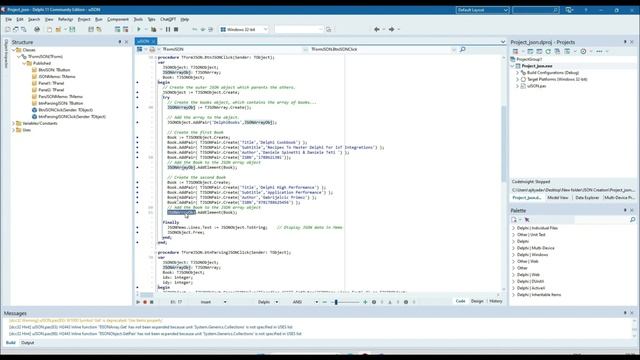Switch to the Build tab in Messages
Viewport: 640px width, 360px height.
pos(11,343)
